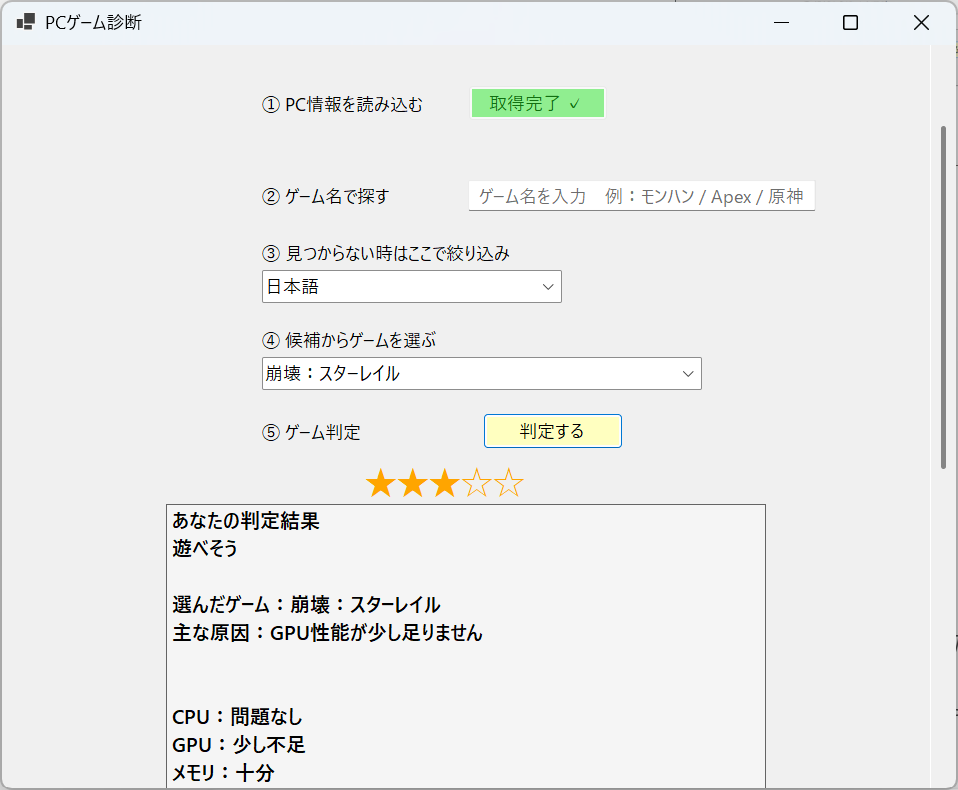958x790 pixels.
Task: Click the CPU:問題なし line
Action: [x=237, y=717]
